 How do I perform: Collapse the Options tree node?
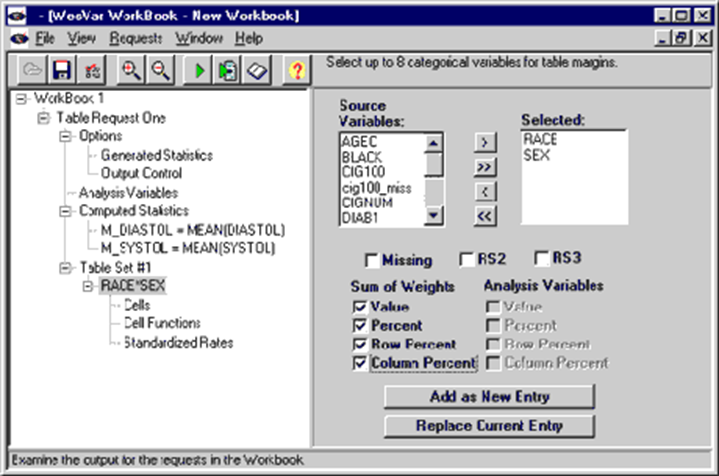pyautogui.click(x=66, y=136)
